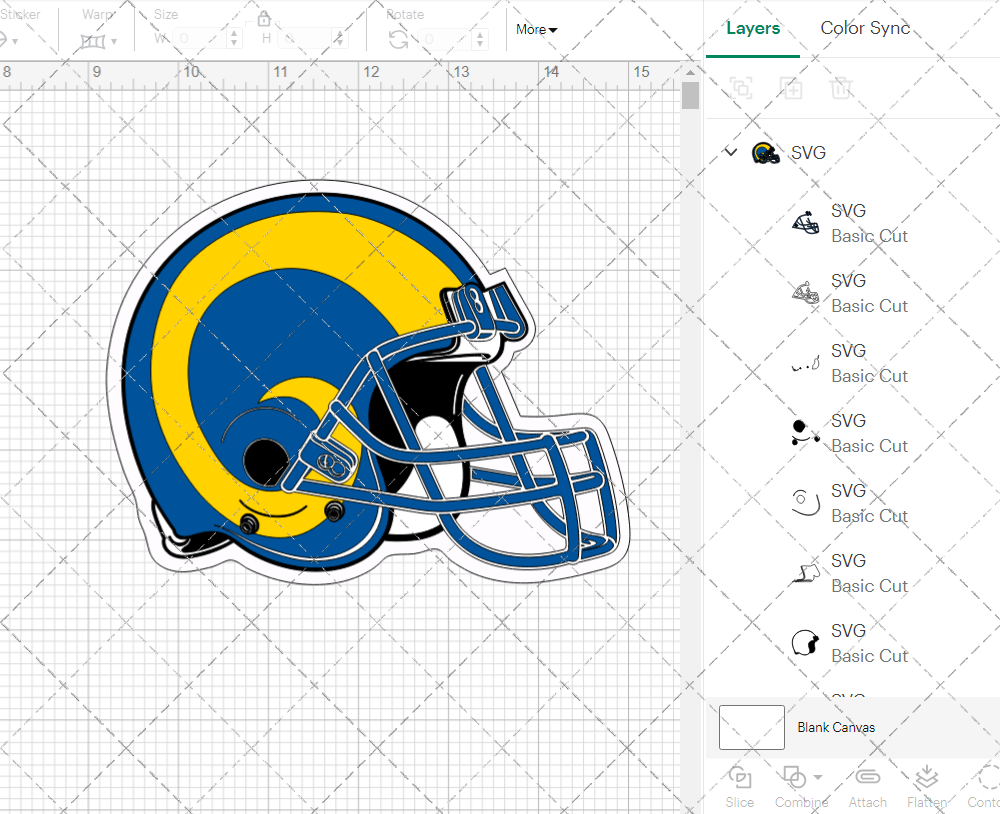
Task: Click the Width stepper arrows
Action: point(234,39)
